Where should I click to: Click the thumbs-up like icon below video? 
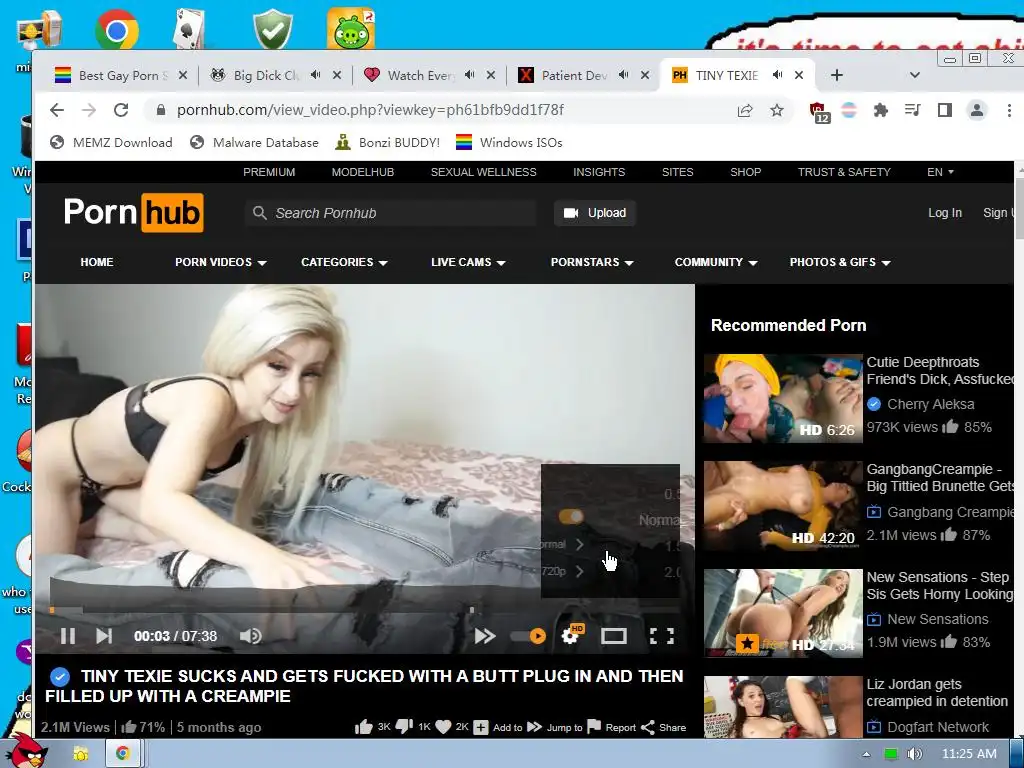[x=364, y=727]
